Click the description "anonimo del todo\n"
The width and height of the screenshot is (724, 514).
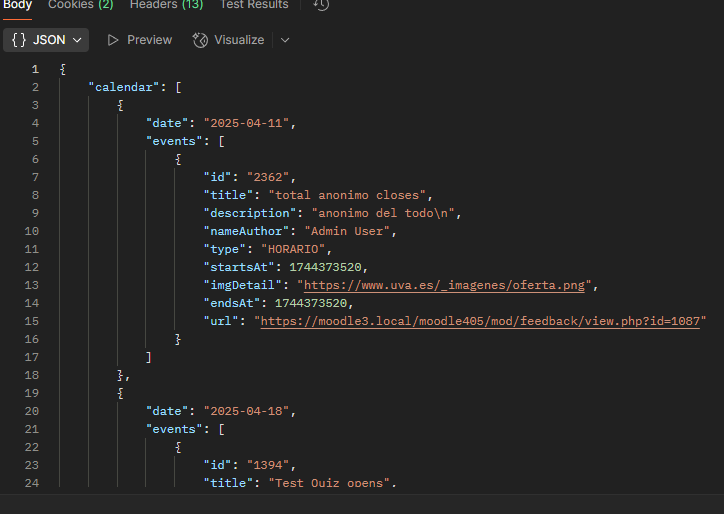[383, 213]
